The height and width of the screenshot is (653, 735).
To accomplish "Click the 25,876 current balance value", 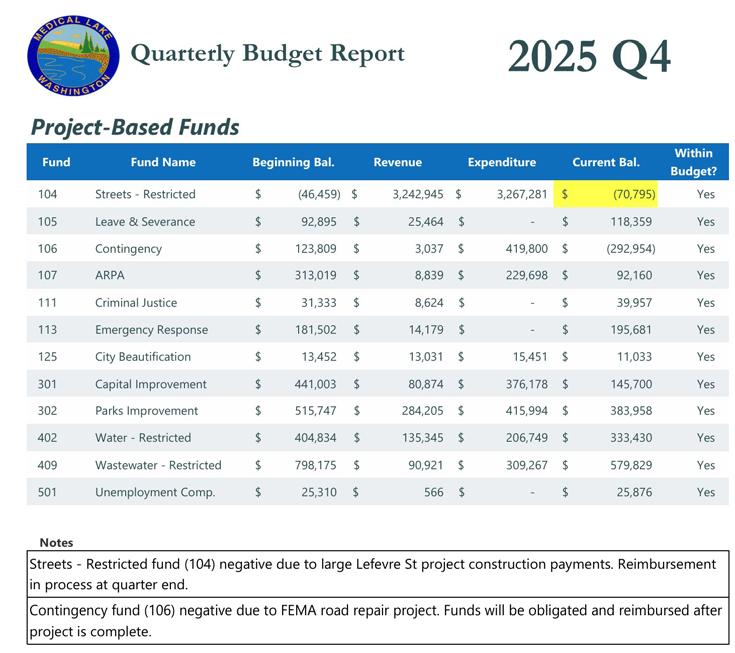I will point(634,492).
